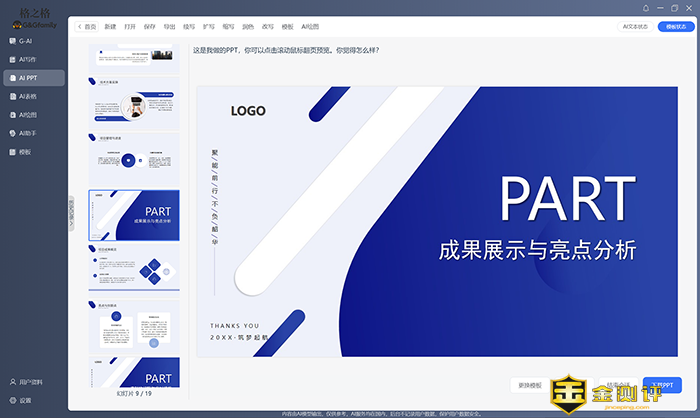Screen dimensions: 700x418
Task: Switch to AI文本状态 mode
Action: pyautogui.click(x=636, y=27)
